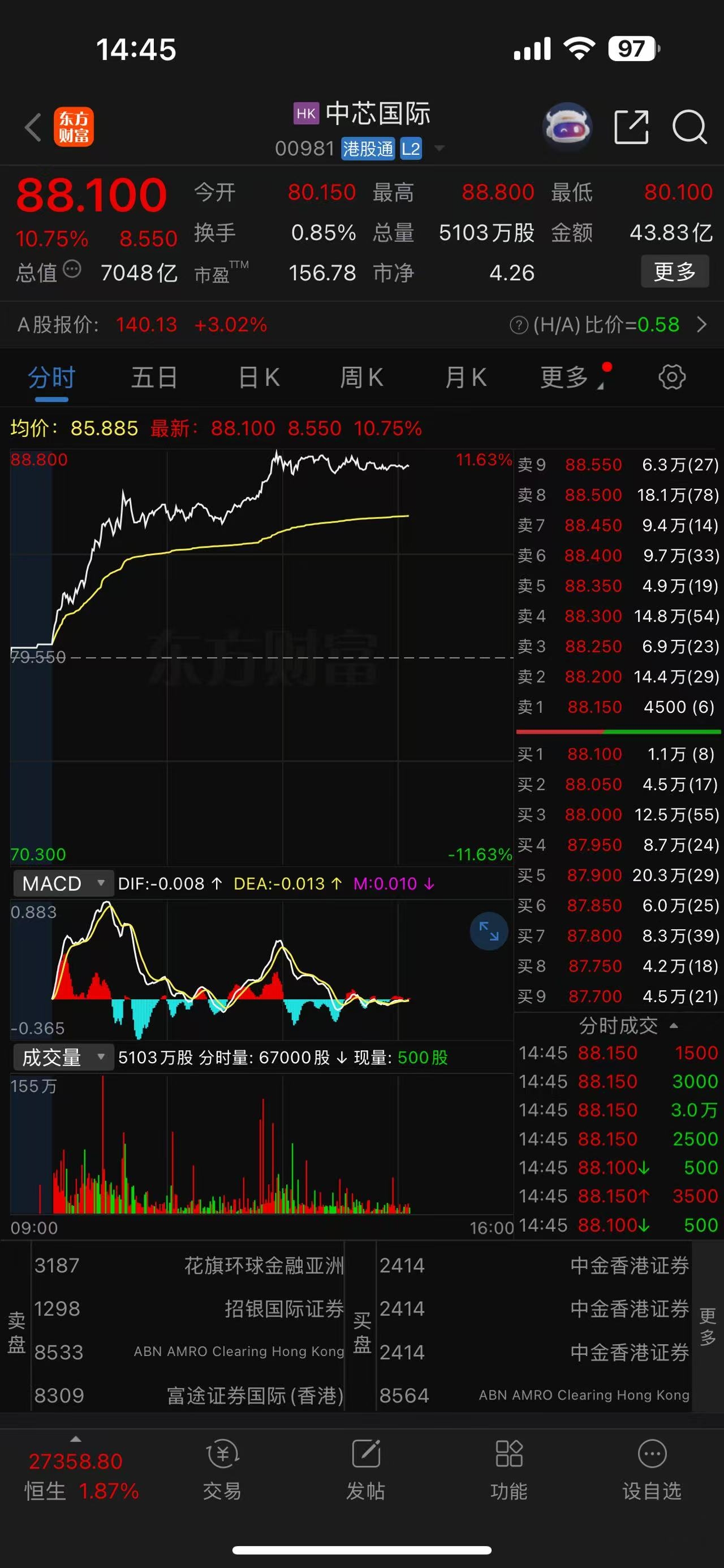Tap buyer 8564 ABN AMRO row
Screen dimensions: 724x1568
[533, 1395]
